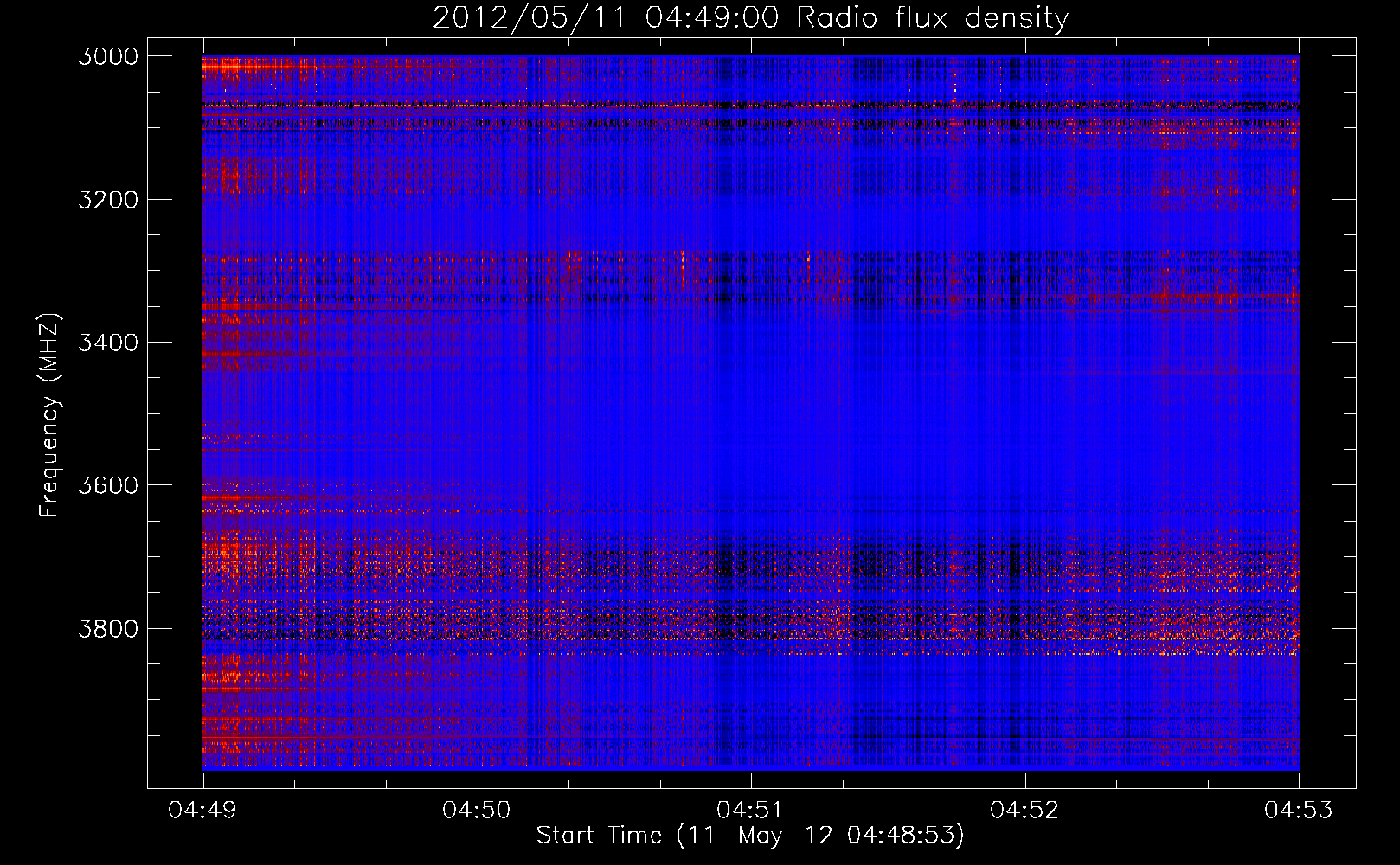Screen dimensions: 1400x865
Task: Click the 3200 frequency tick label
Action: (108, 200)
